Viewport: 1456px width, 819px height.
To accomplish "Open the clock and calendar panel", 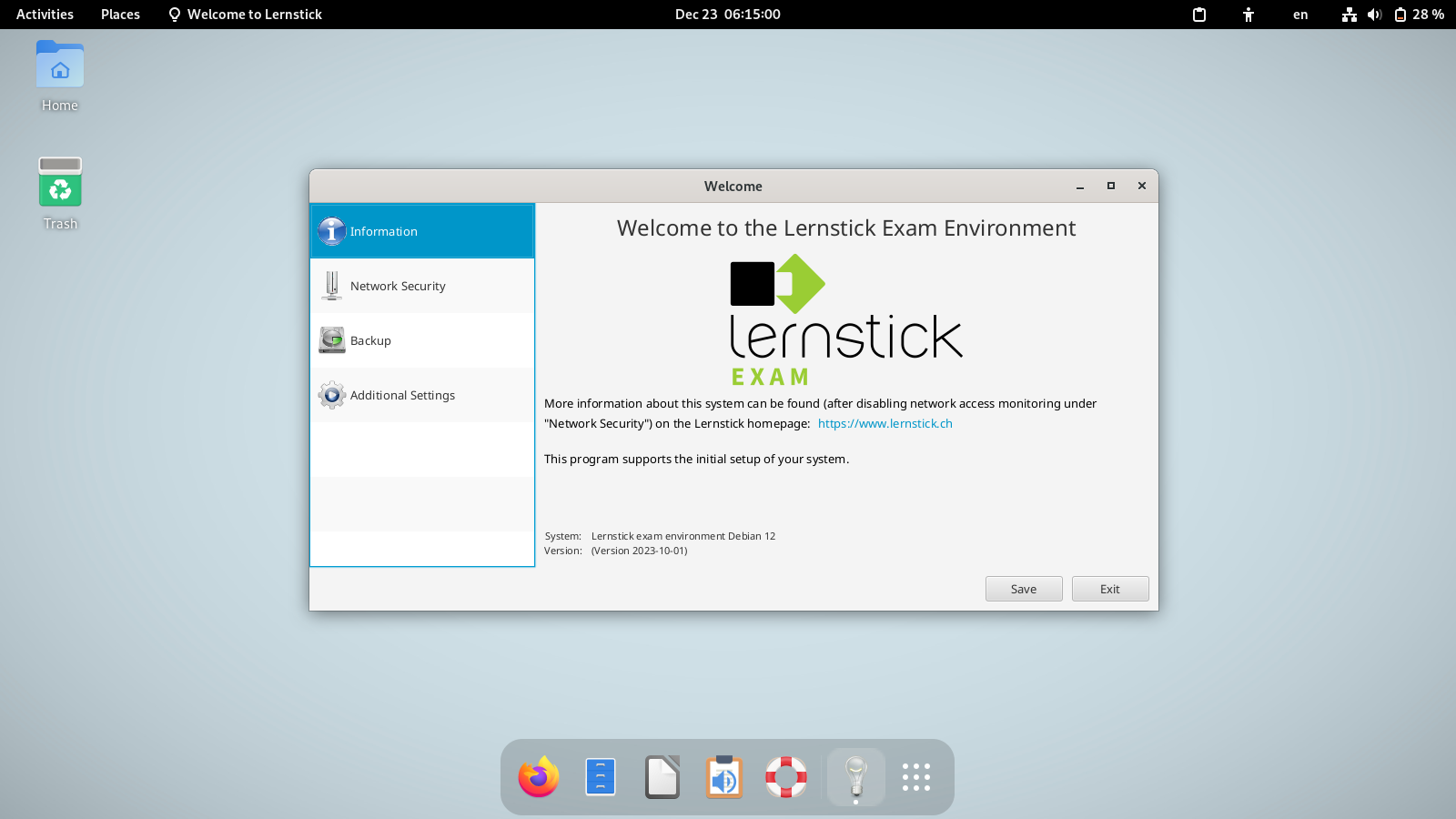I will click(x=728, y=15).
